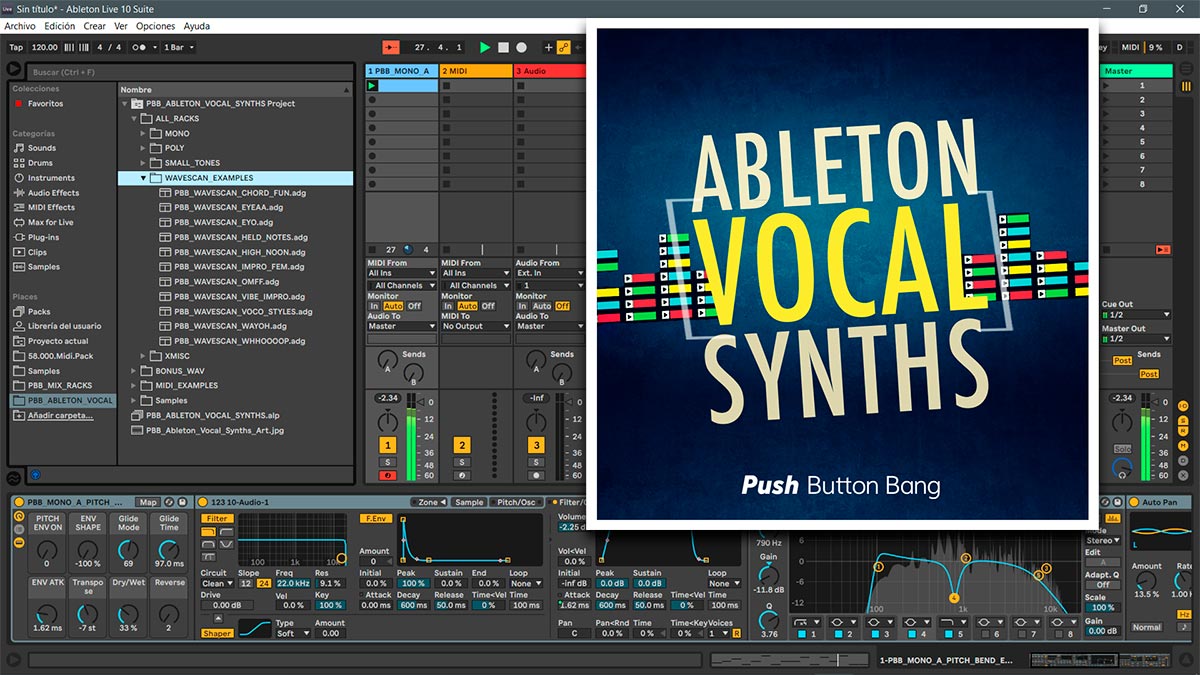Toggle Track 1 activator button

coord(387,446)
